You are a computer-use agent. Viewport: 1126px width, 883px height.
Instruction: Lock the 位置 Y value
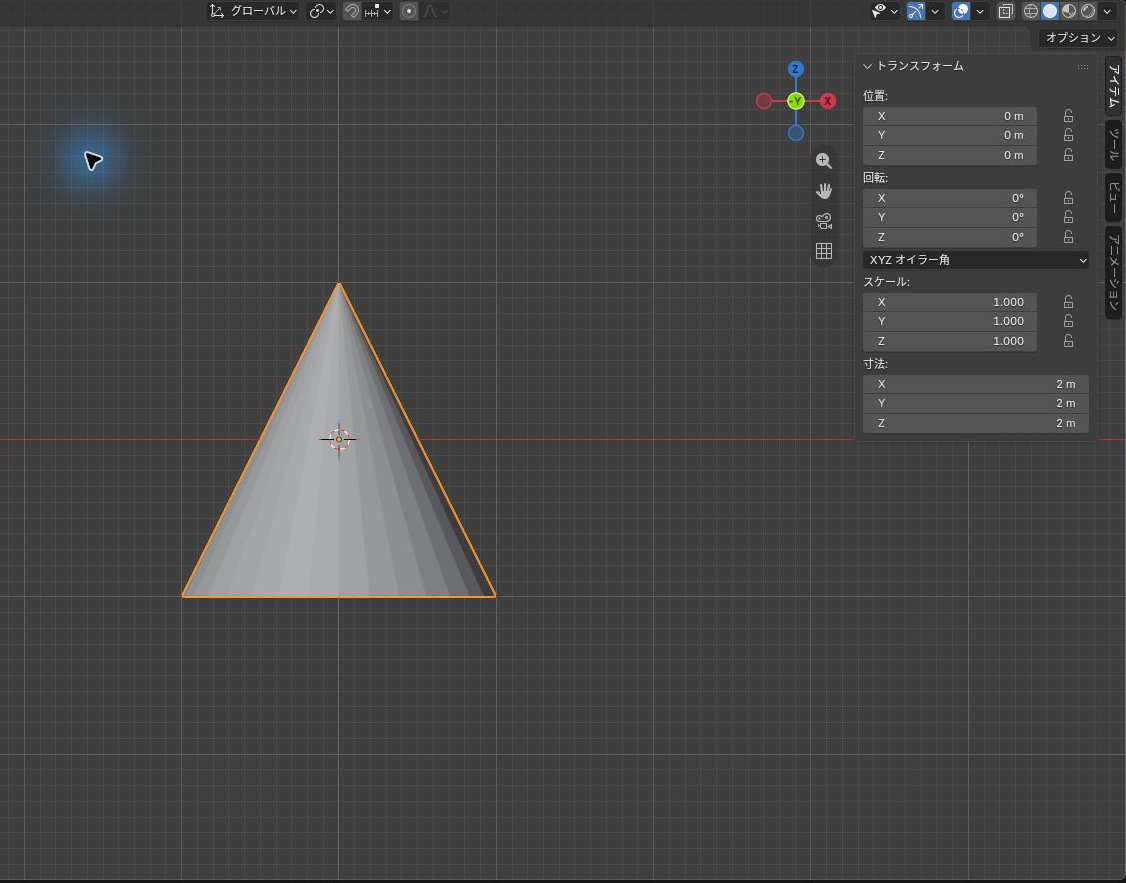1069,135
